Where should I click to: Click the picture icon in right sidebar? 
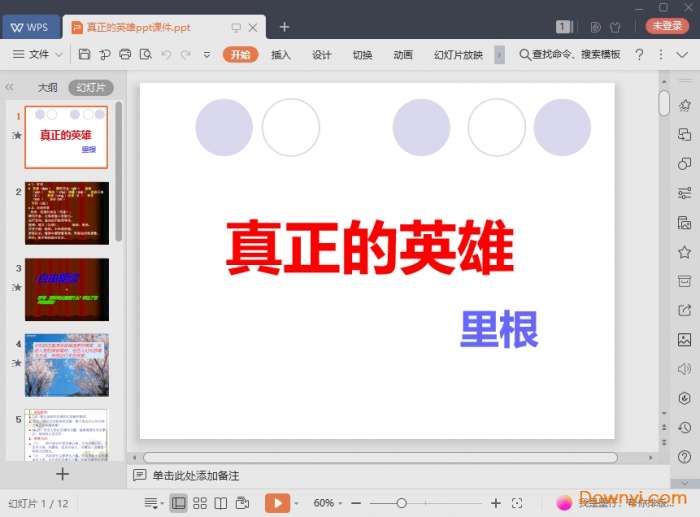[x=684, y=339]
